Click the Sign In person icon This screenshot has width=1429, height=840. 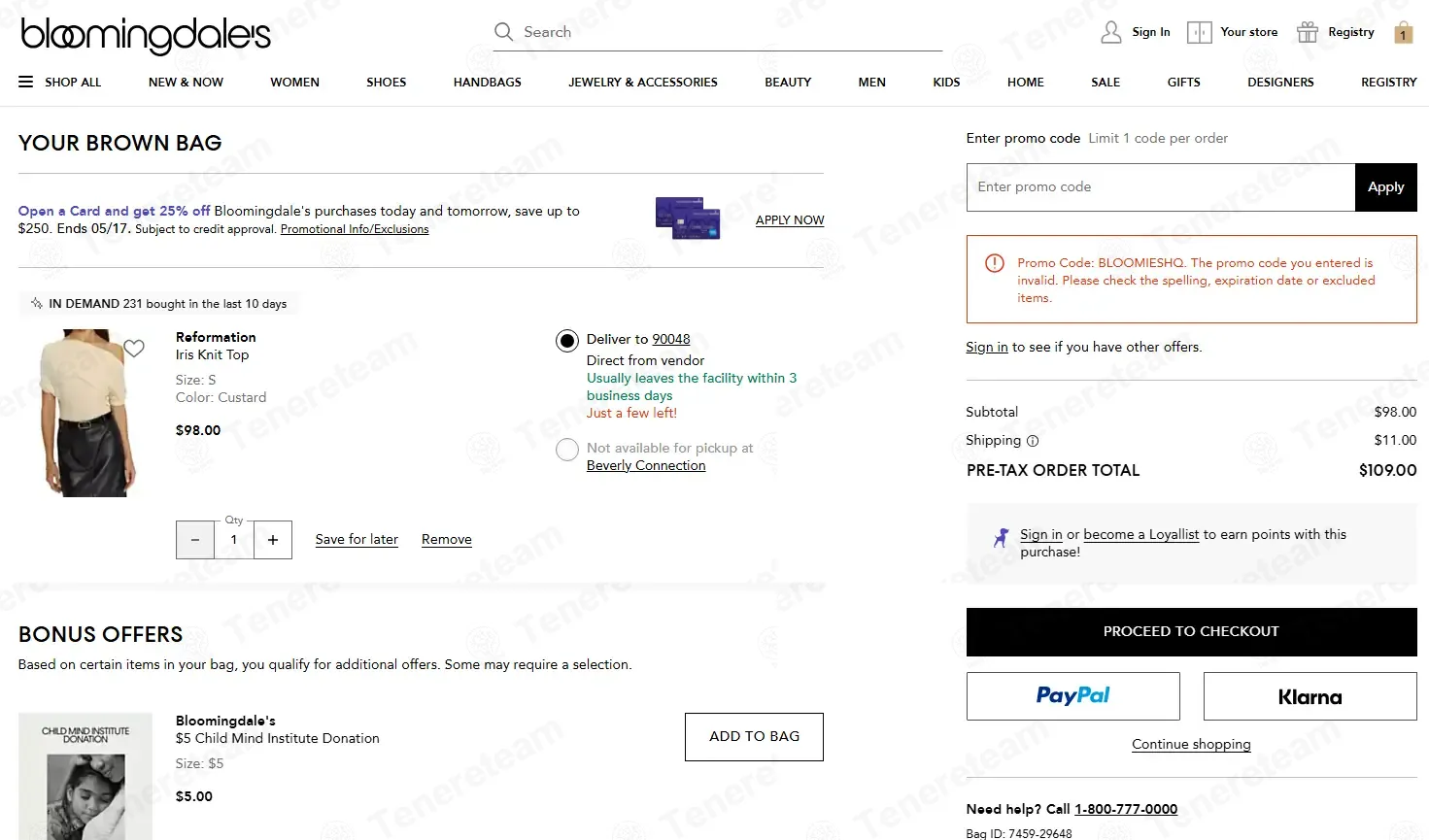pos(1110,32)
